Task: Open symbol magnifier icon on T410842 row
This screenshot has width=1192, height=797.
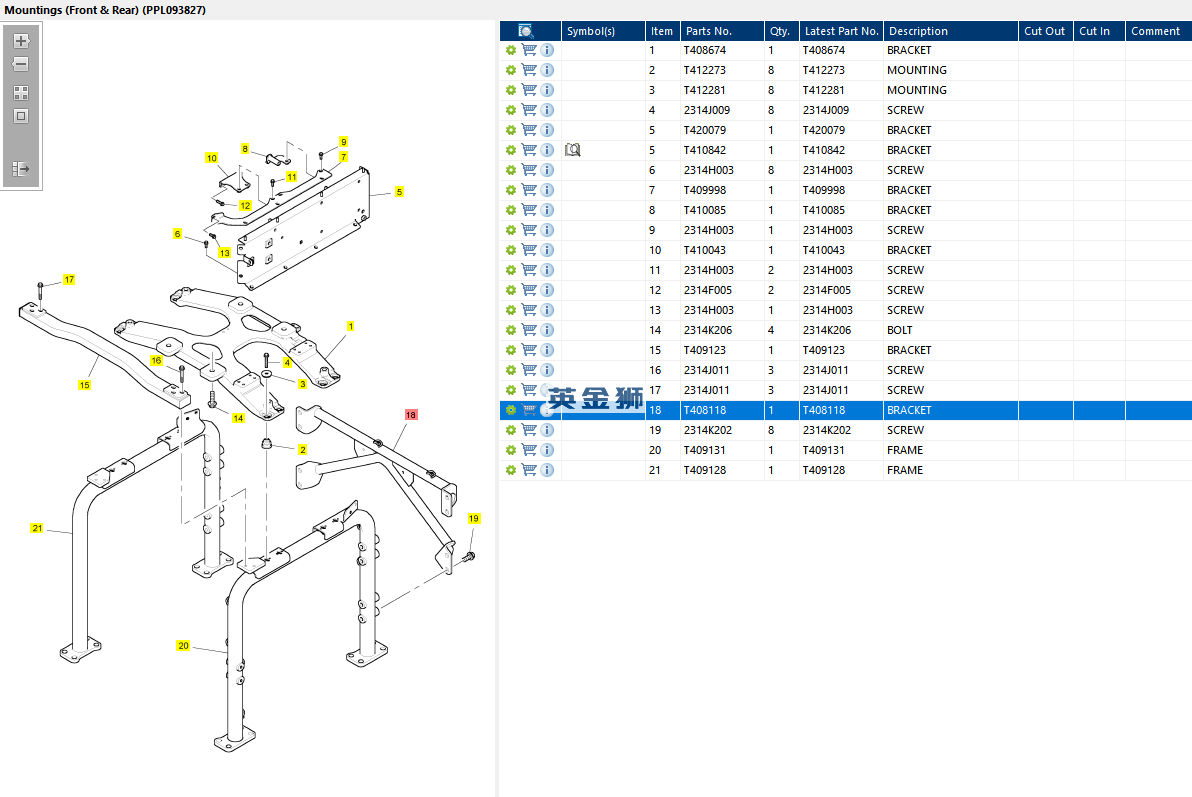Action: 573,150
